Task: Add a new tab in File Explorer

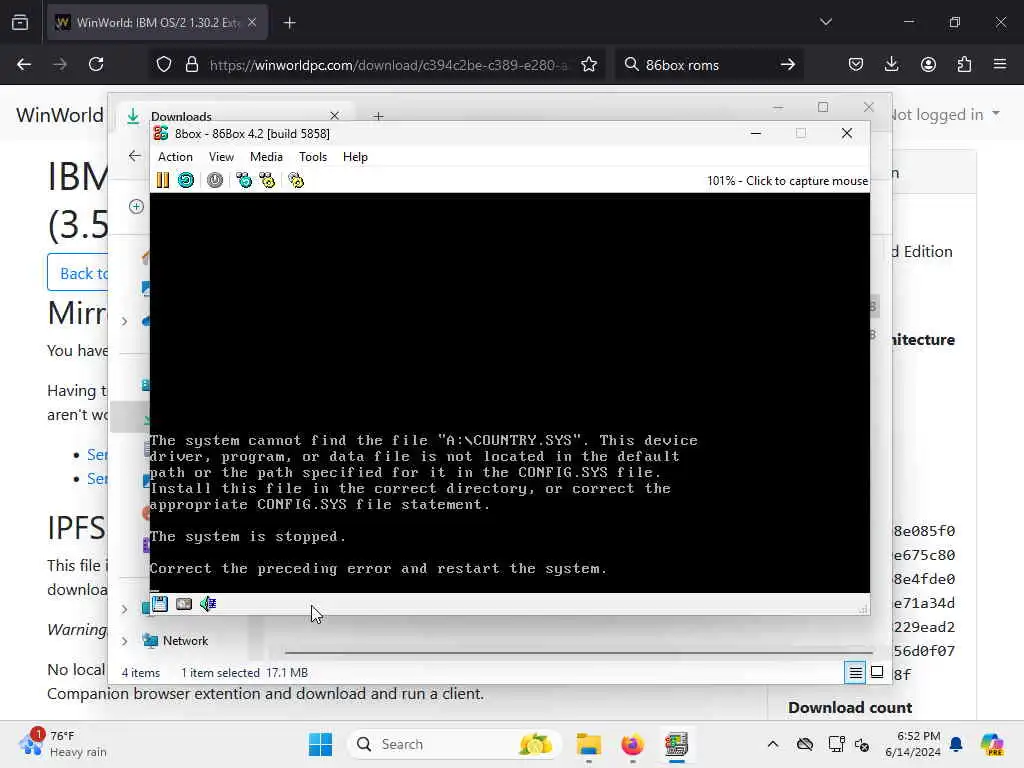Action: (x=378, y=116)
